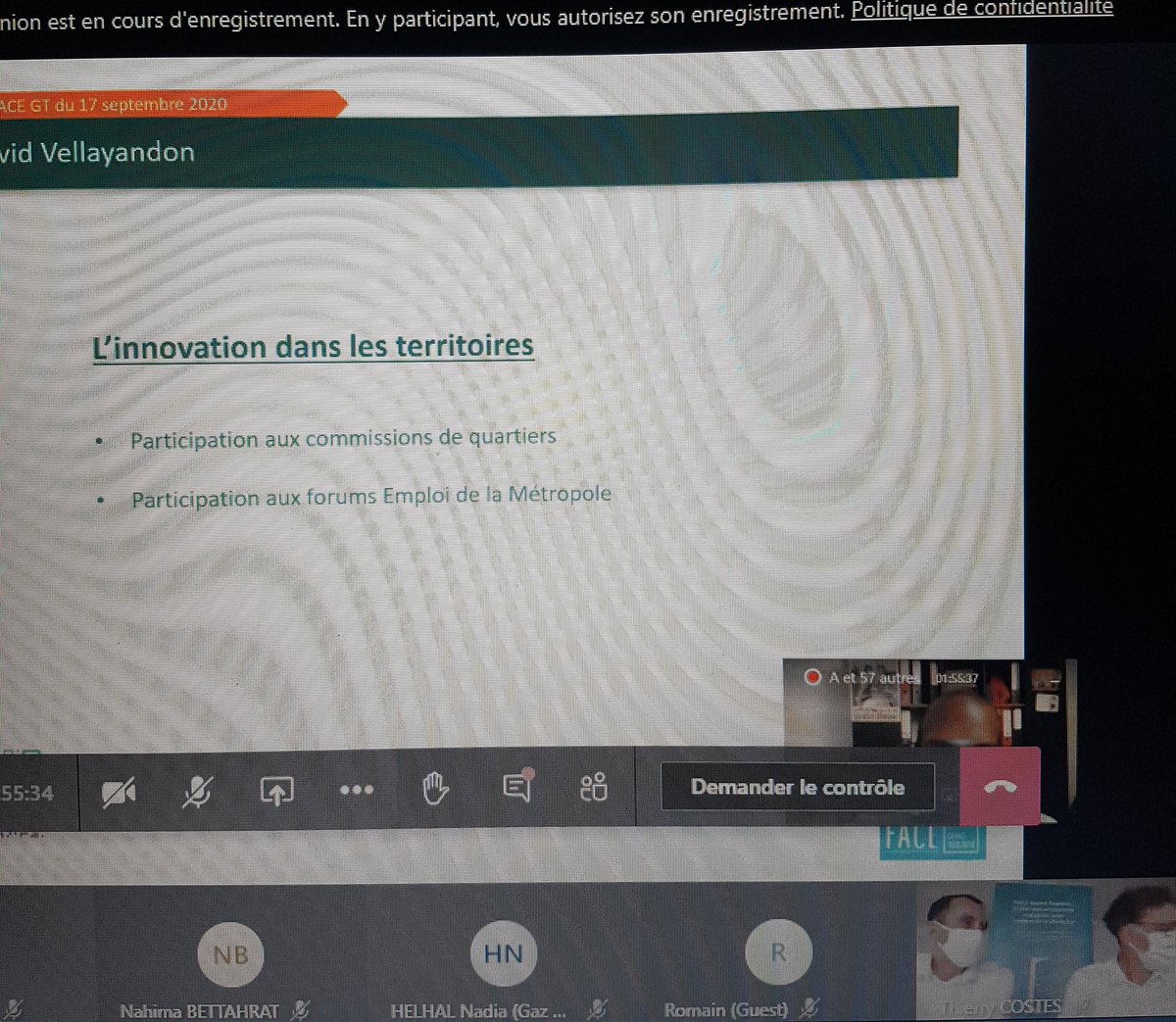Show the participants list
This screenshot has width=1176, height=1022.
point(593,787)
